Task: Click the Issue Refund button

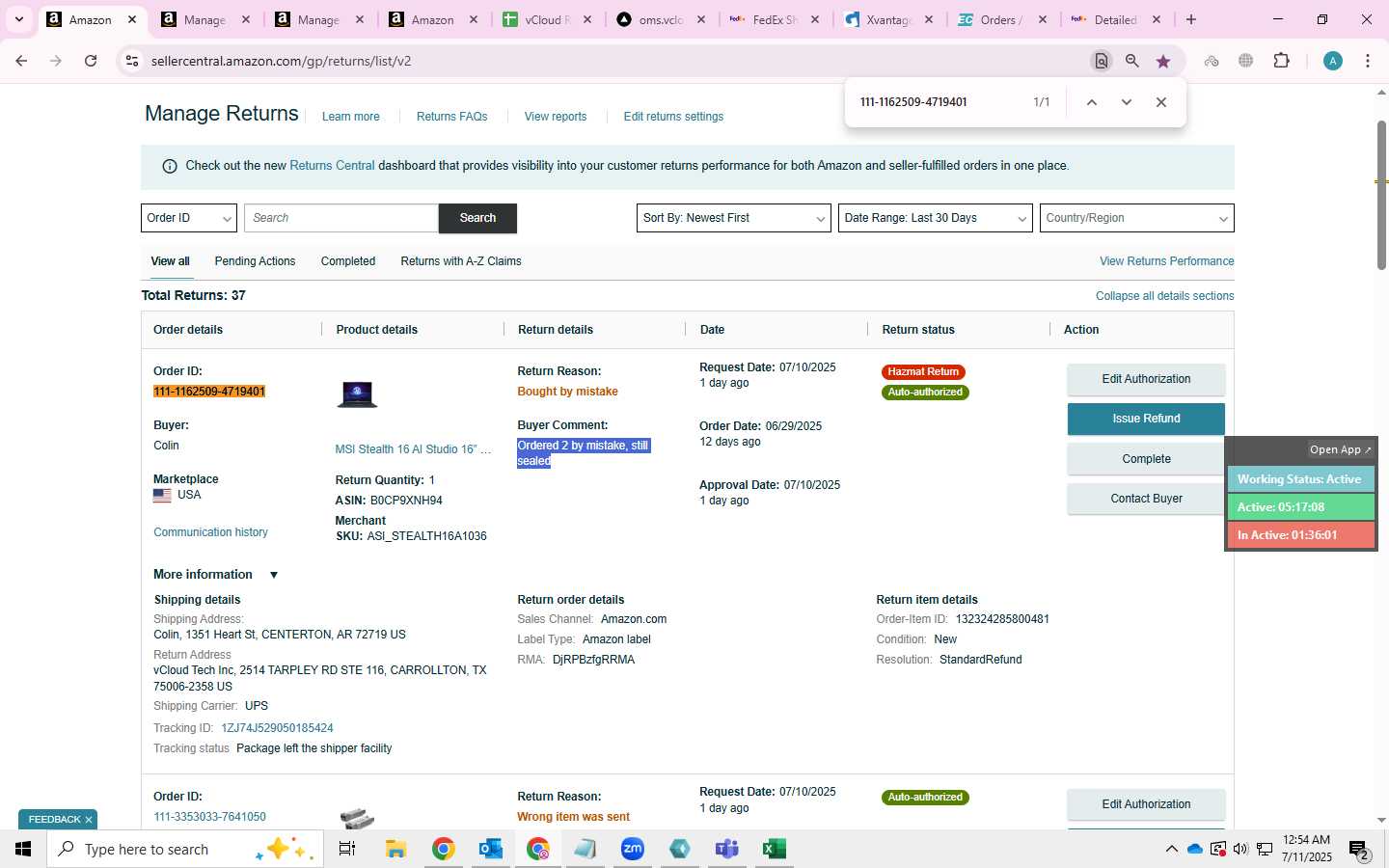Action: click(1146, 419)
